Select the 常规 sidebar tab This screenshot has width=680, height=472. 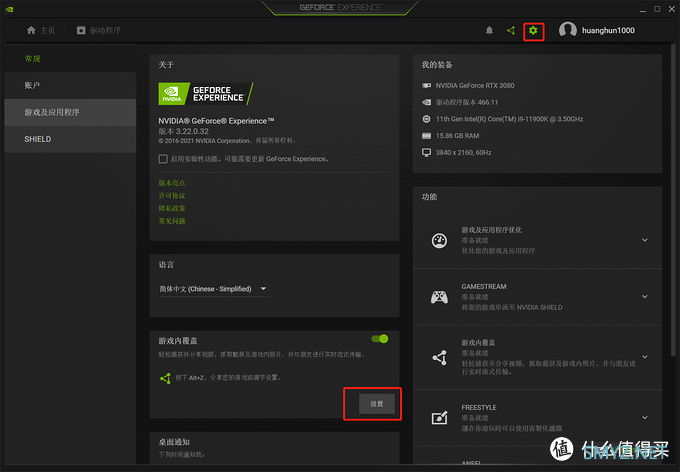[70, 59]
